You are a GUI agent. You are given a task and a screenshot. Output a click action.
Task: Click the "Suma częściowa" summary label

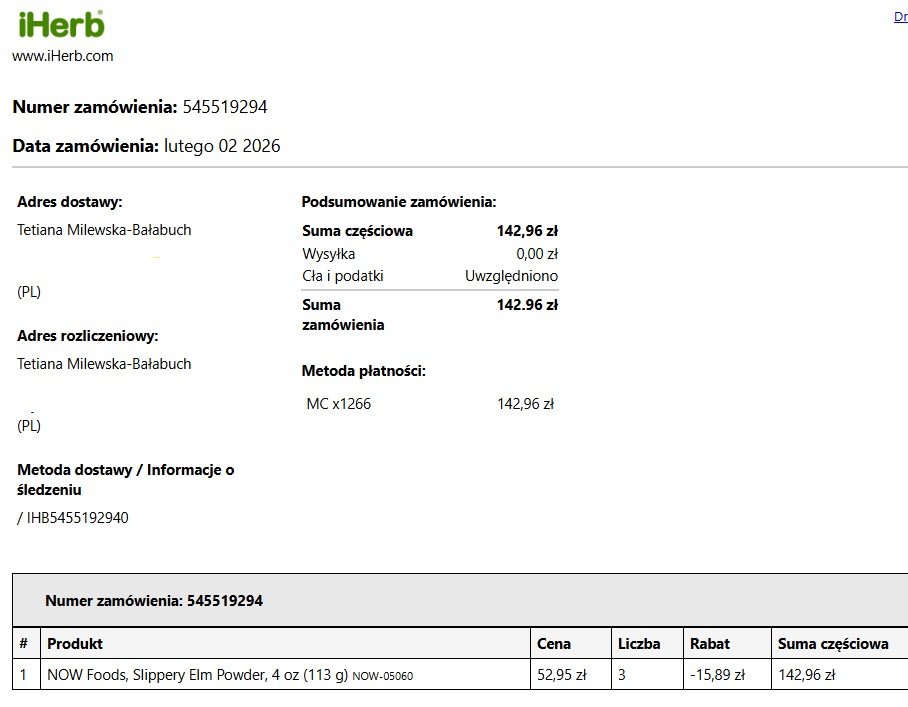click(x=357, y=231)
